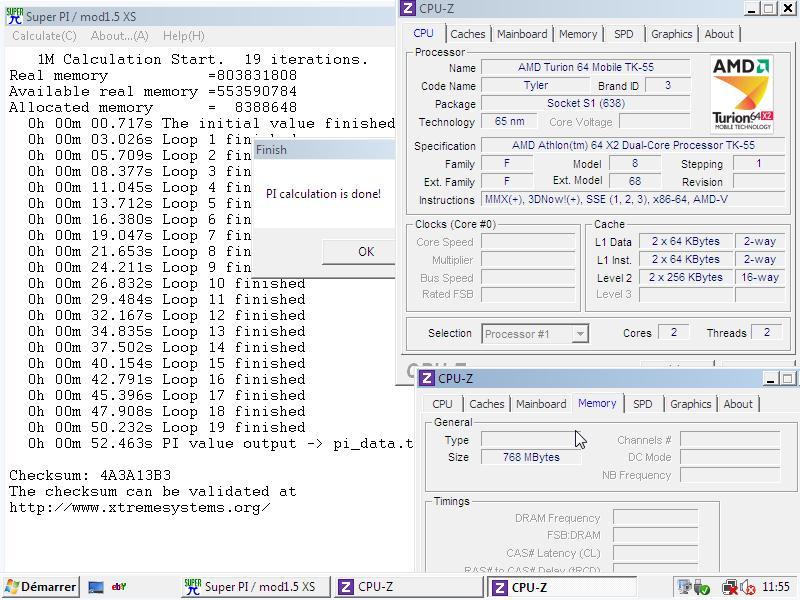Viewport: 800px width, 600px height.
Task: Click the 1M Calculation Start line
Action: 203,60
